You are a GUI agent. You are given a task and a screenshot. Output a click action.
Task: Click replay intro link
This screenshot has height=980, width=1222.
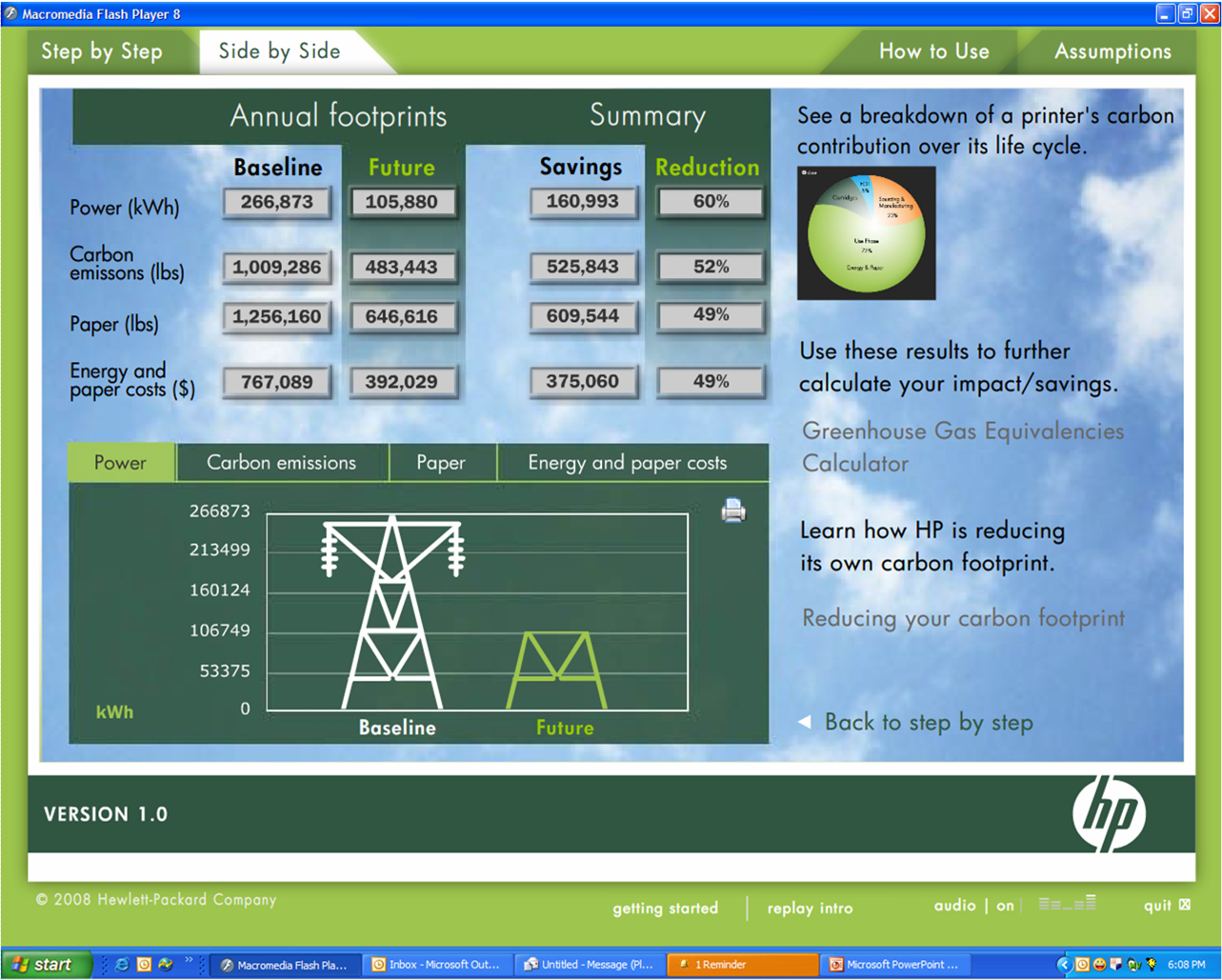tap(811, 908)
